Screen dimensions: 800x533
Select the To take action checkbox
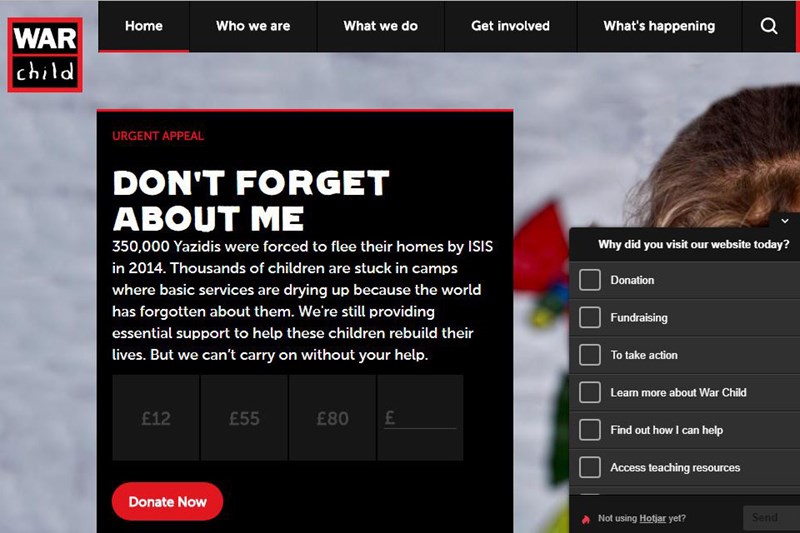point(590,355)
